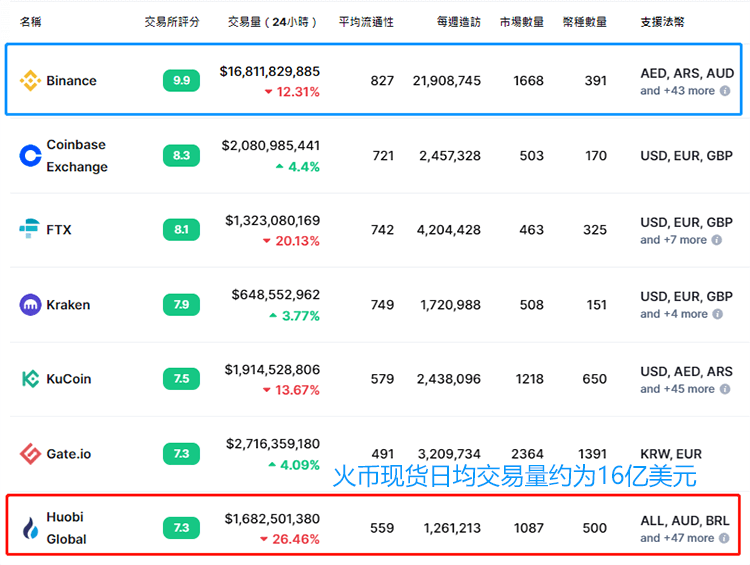Image resolution: width=750 pixels, height=565 pixels.
Task: Open the KuCoin exchange name link
Action: [x=68, y=379]
